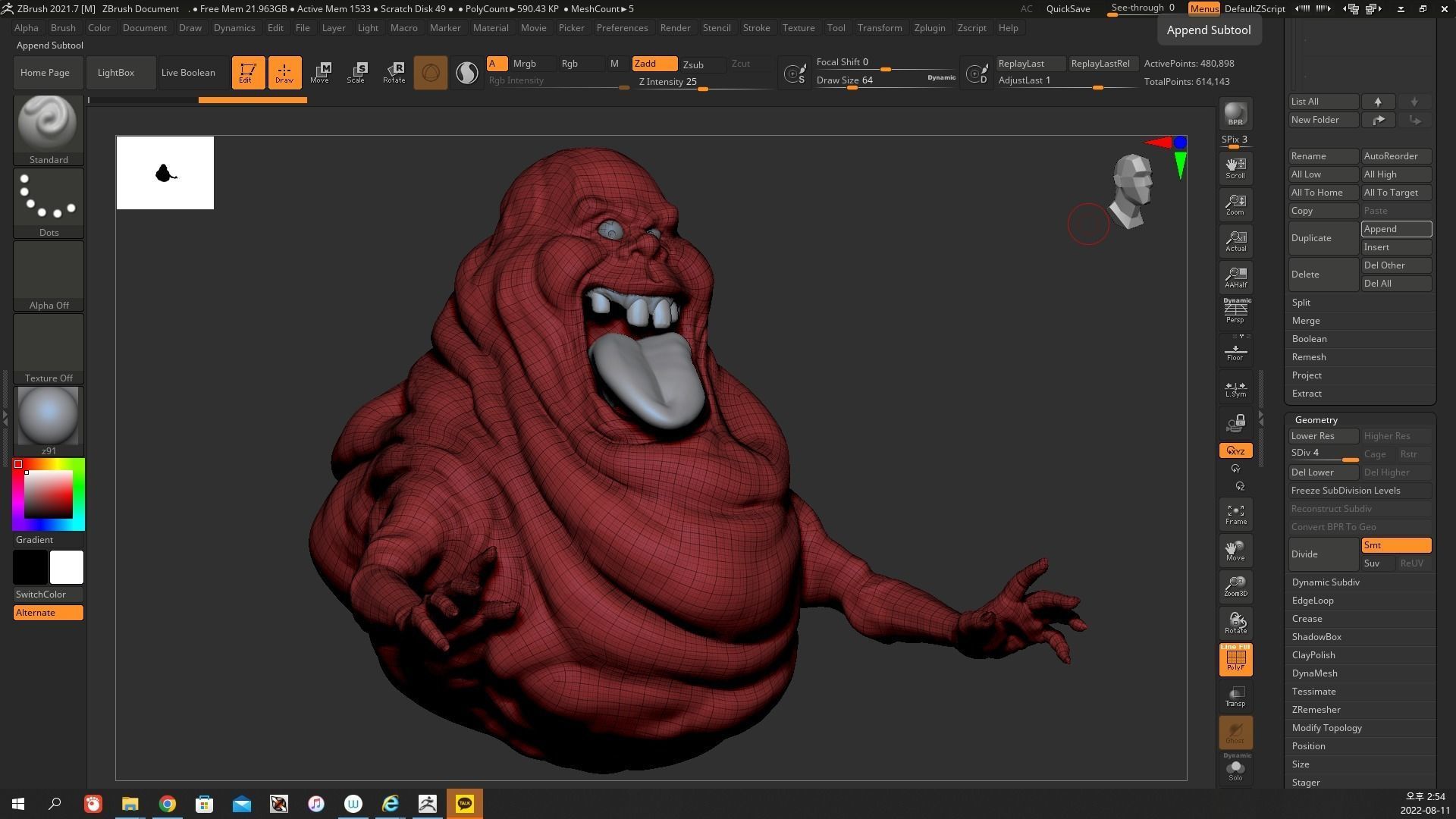Image resolution: width=1456 pixels, height=819 pixels.
Task: Open the Brush menu
Action: point(63,28)
